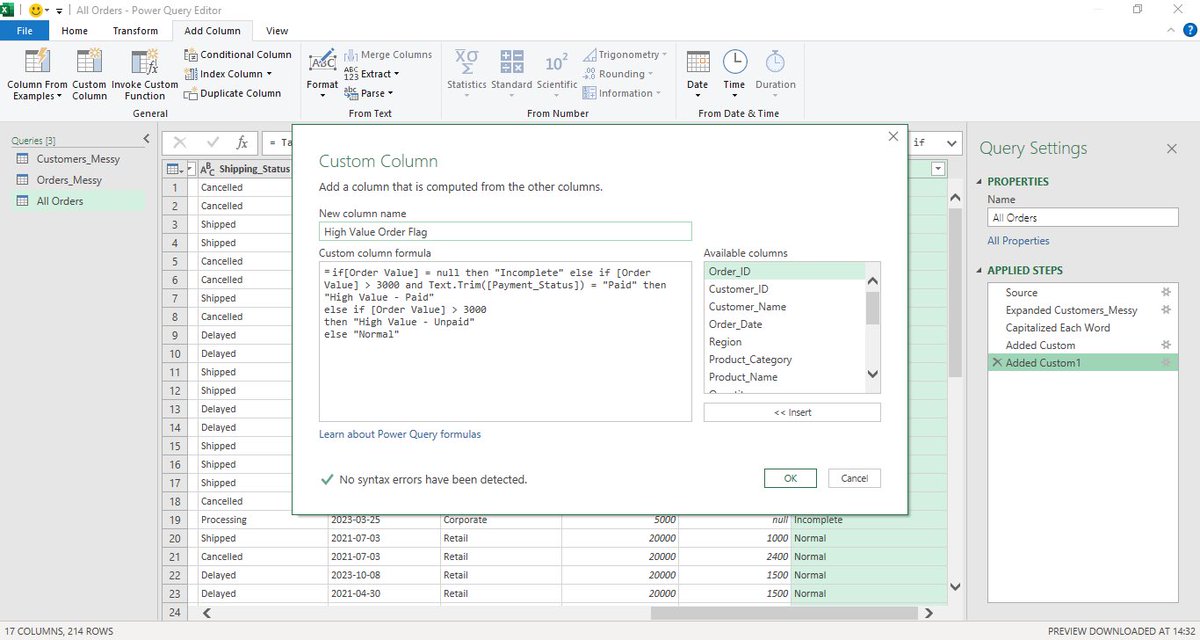Switch to the Transform ribbon tab

[x=135, y=30]
